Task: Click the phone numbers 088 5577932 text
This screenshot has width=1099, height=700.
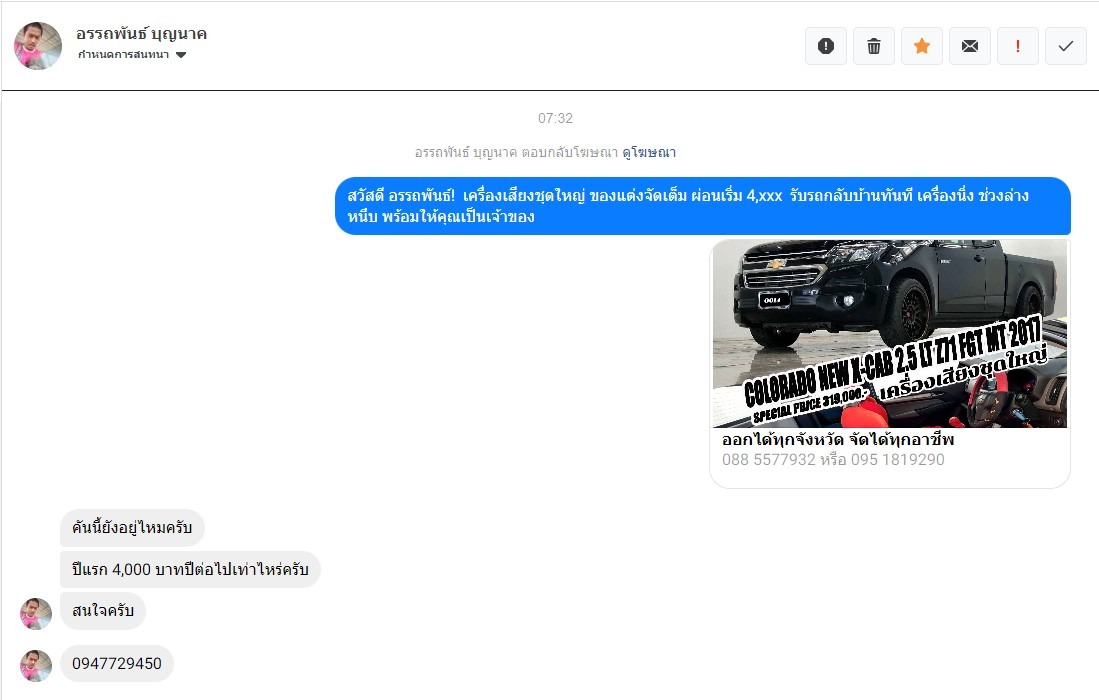Action: 833,460
